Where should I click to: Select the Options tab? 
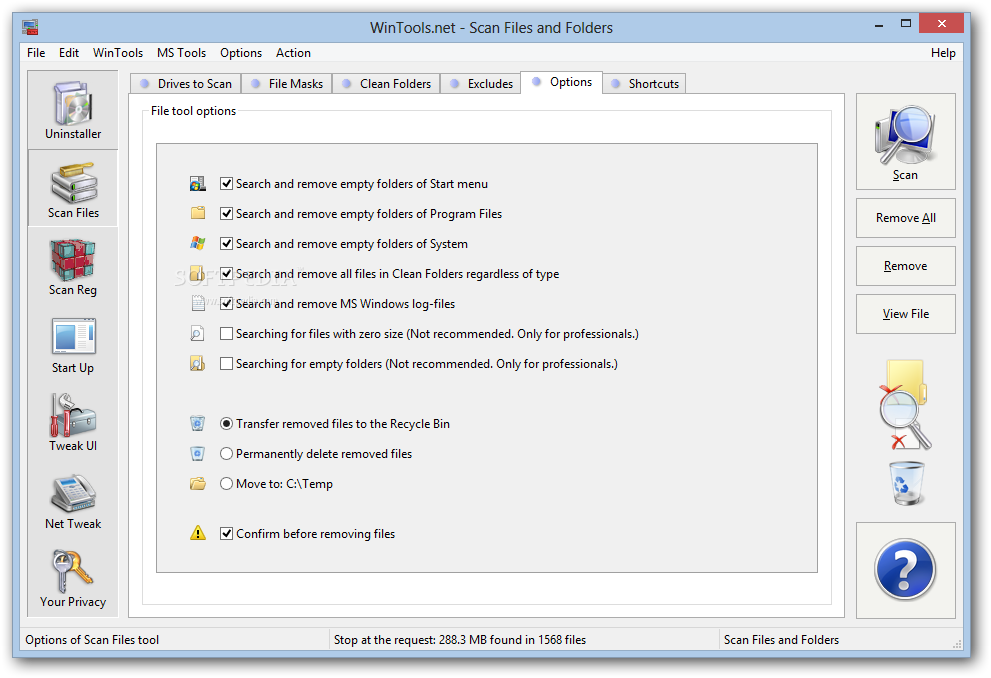(562, 82)
